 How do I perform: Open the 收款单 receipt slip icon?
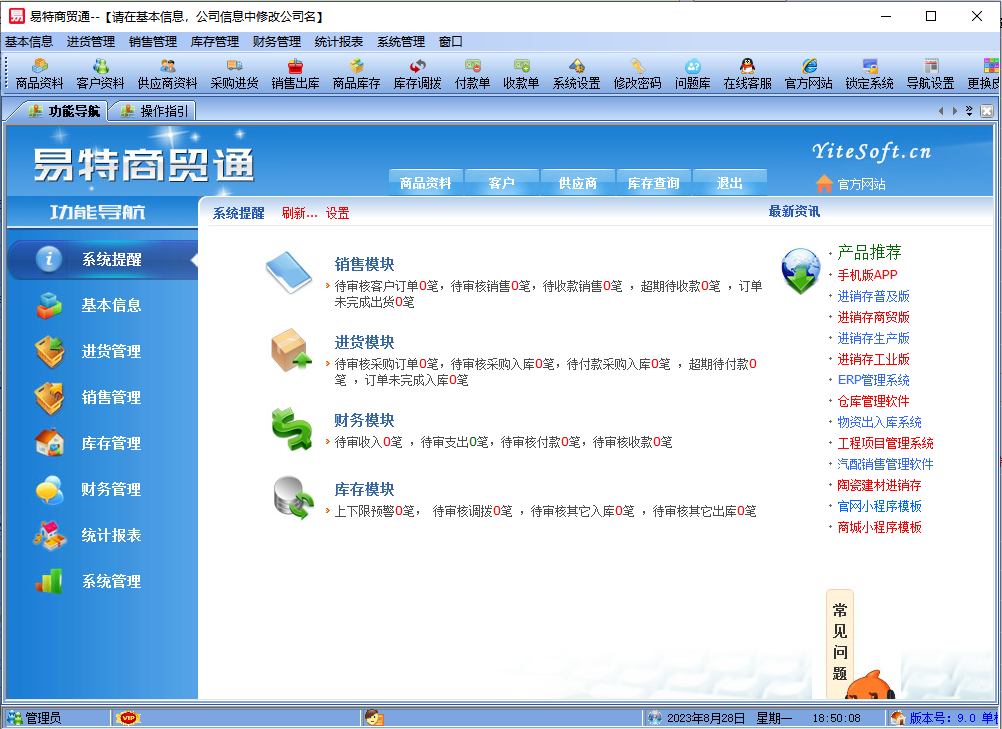pos(521,73)
